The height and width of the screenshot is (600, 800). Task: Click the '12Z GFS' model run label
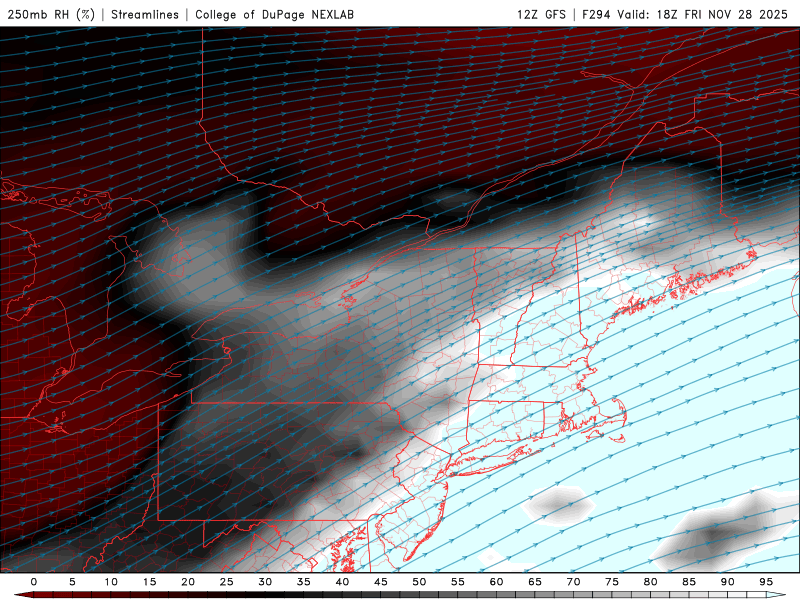[x=541, y=14]
